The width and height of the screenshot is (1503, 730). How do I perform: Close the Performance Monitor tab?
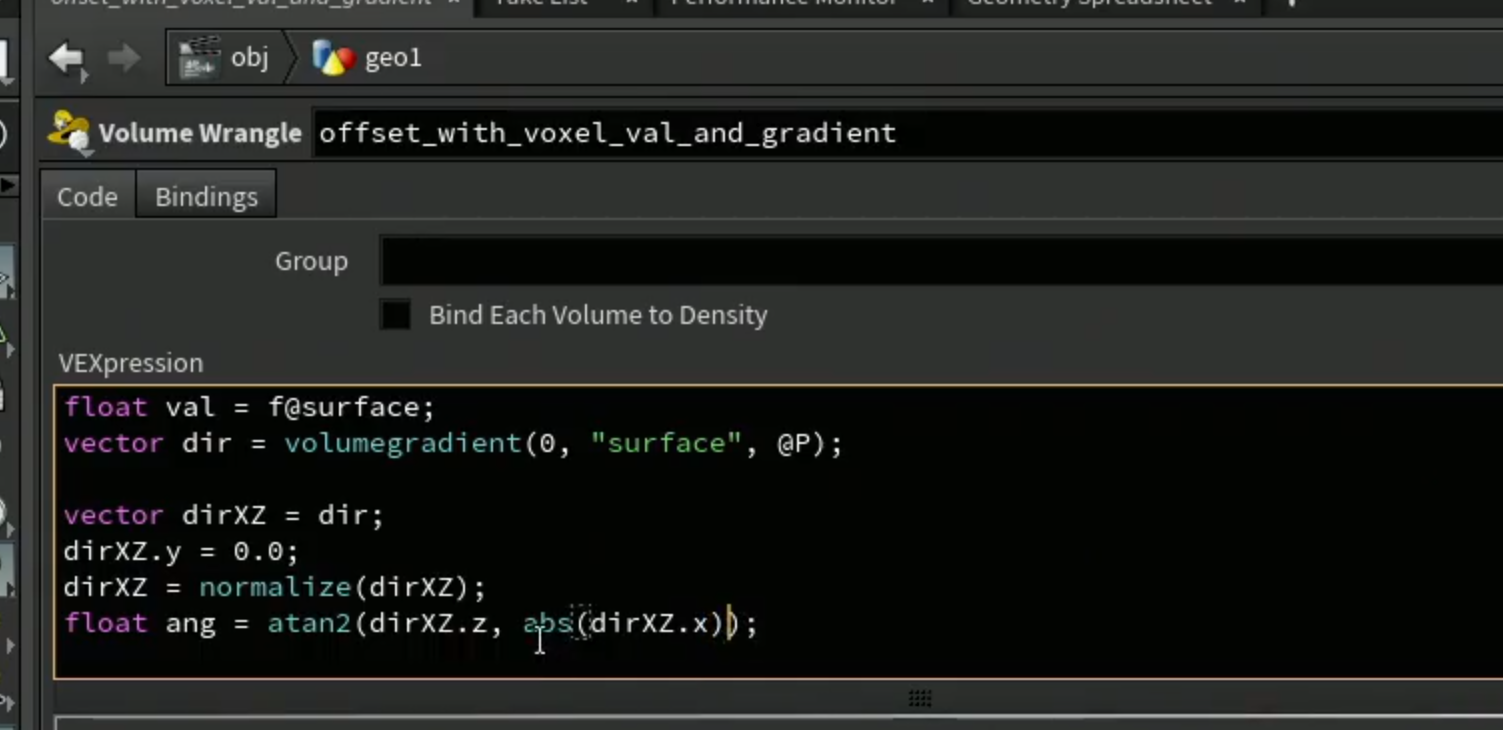[927, 3]
